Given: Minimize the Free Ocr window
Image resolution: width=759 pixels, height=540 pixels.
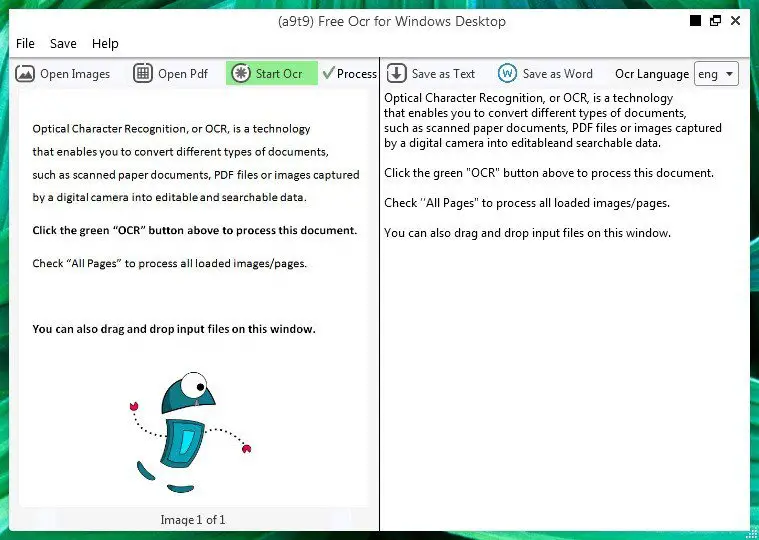Looking at the screenshot, I should point(696,21).
